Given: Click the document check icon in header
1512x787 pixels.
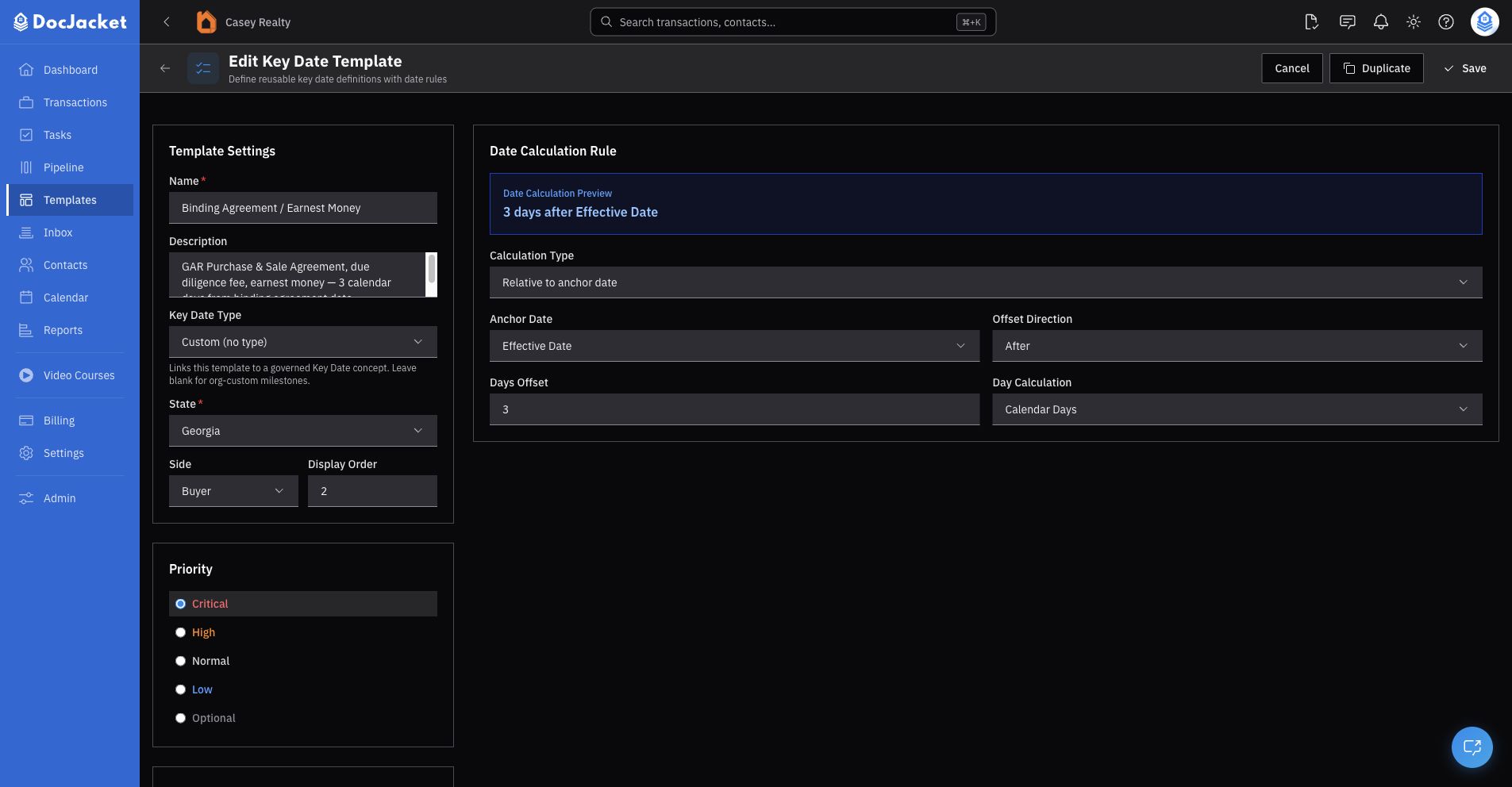Looking at the screenshot, I should click(1311, 22).
